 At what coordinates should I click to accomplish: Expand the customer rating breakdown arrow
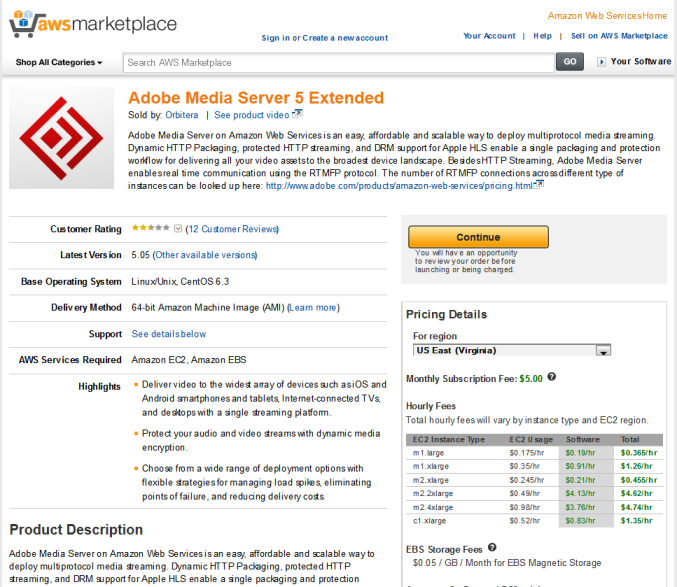178,229
